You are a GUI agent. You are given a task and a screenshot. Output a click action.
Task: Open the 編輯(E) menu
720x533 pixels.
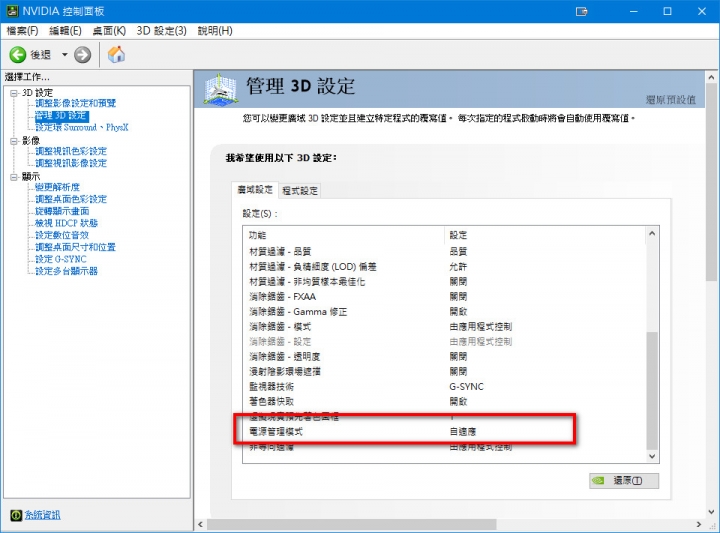pos(65,31)
